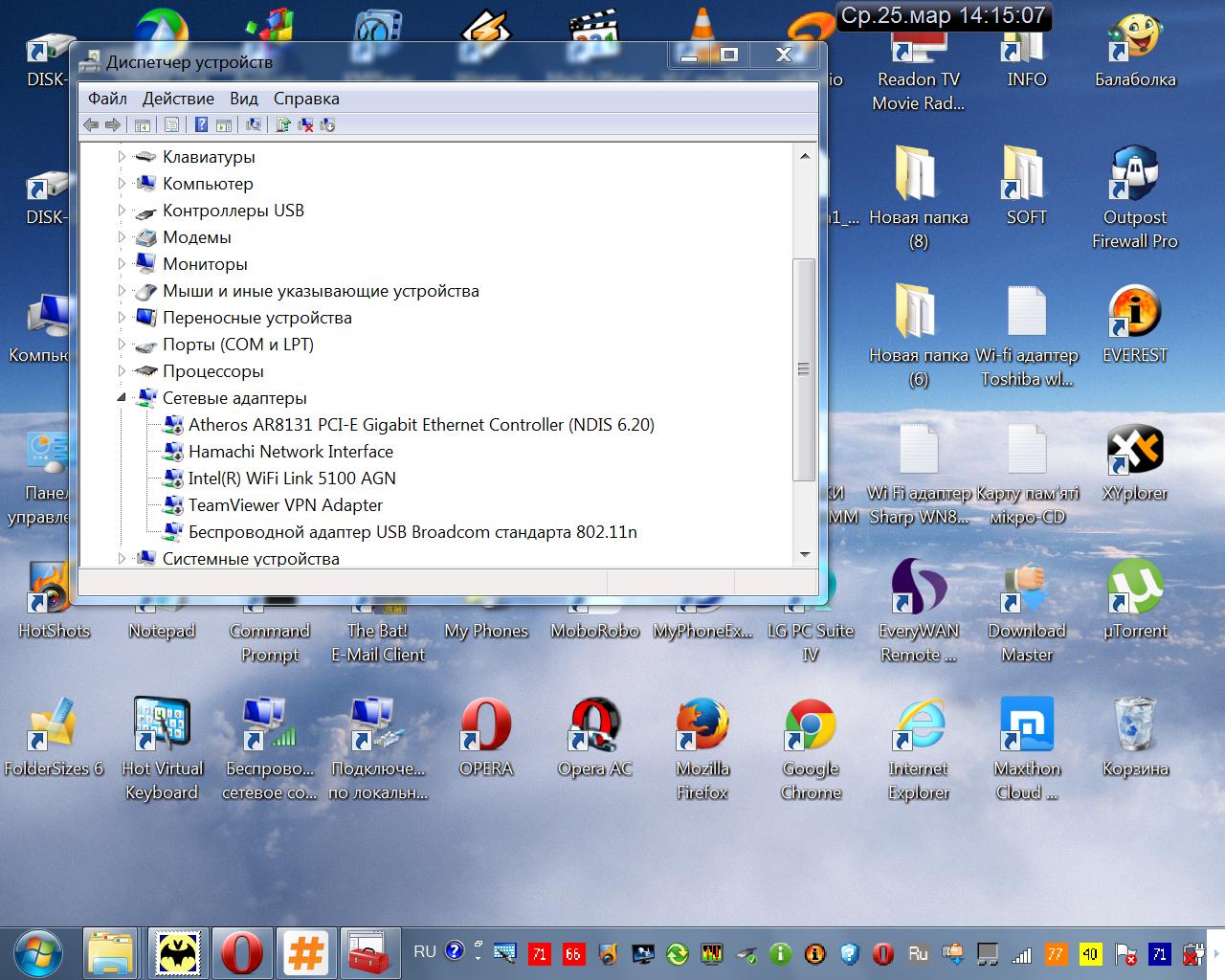Open the Справка menu
This screenshot has height=980, width=1225.
[306, 99]
